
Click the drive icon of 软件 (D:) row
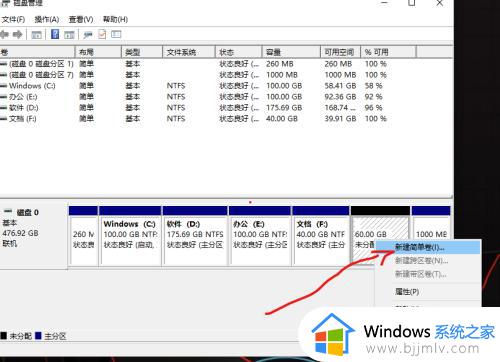4,108
